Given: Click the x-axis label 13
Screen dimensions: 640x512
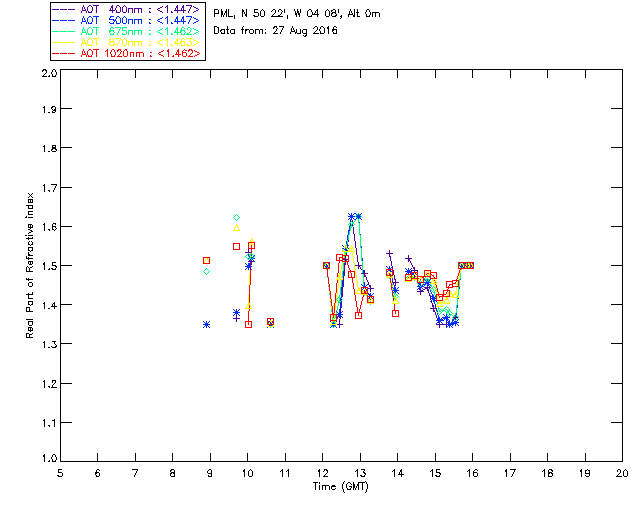Looking at the screenshot, I should click(x=360, y=473).
